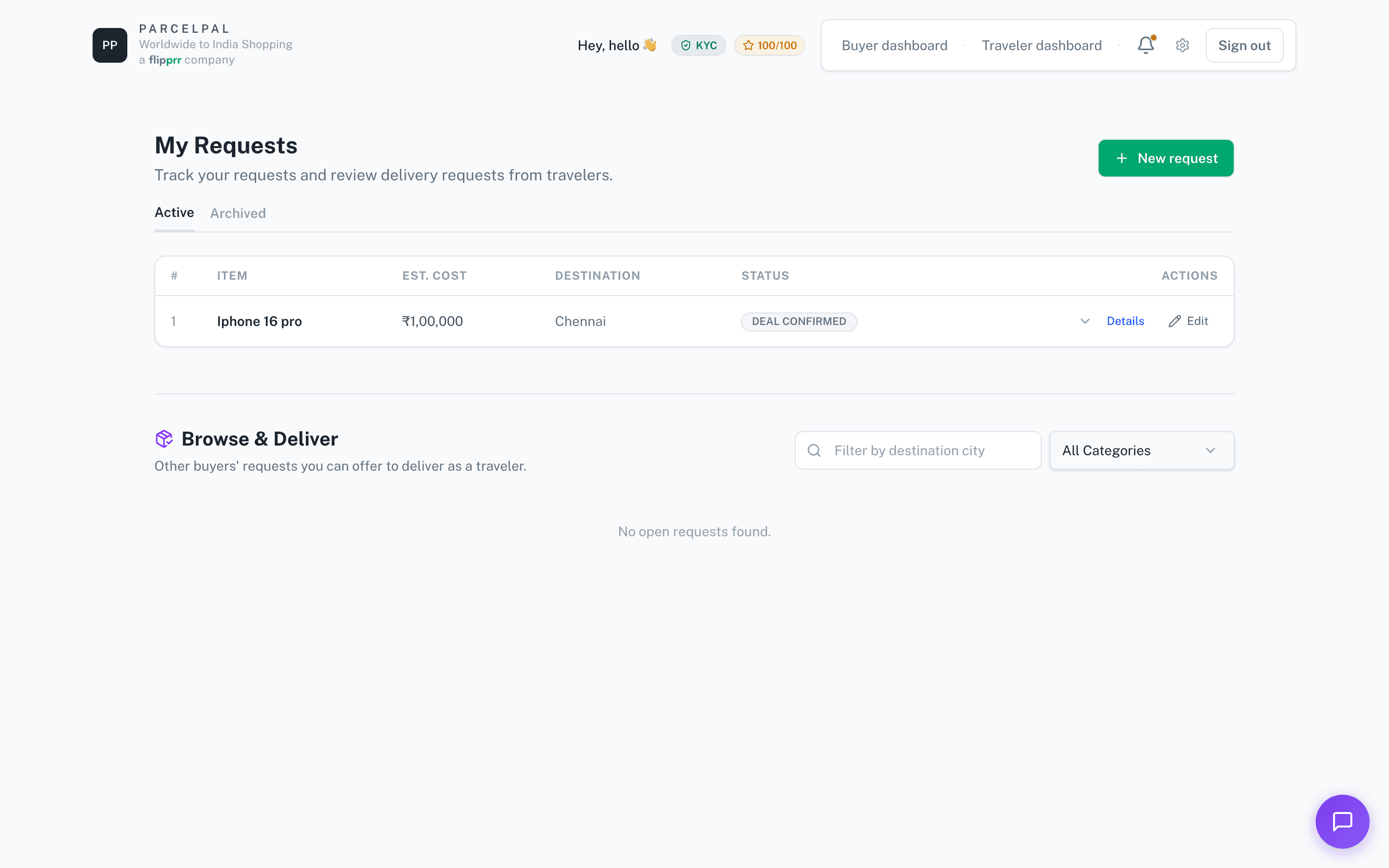The height and width of the screenshot is (868, 1389).
Task: Sign out of ParcelPal
Action: click(x=1244, y=45)
